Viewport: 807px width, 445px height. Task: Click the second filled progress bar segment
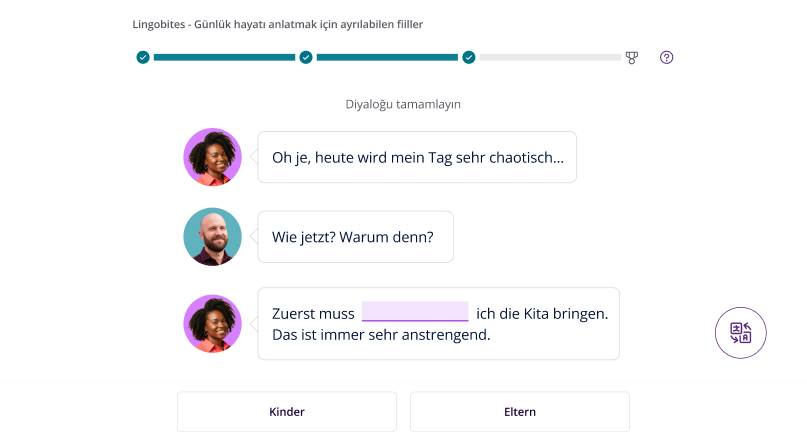pos(387,58)
